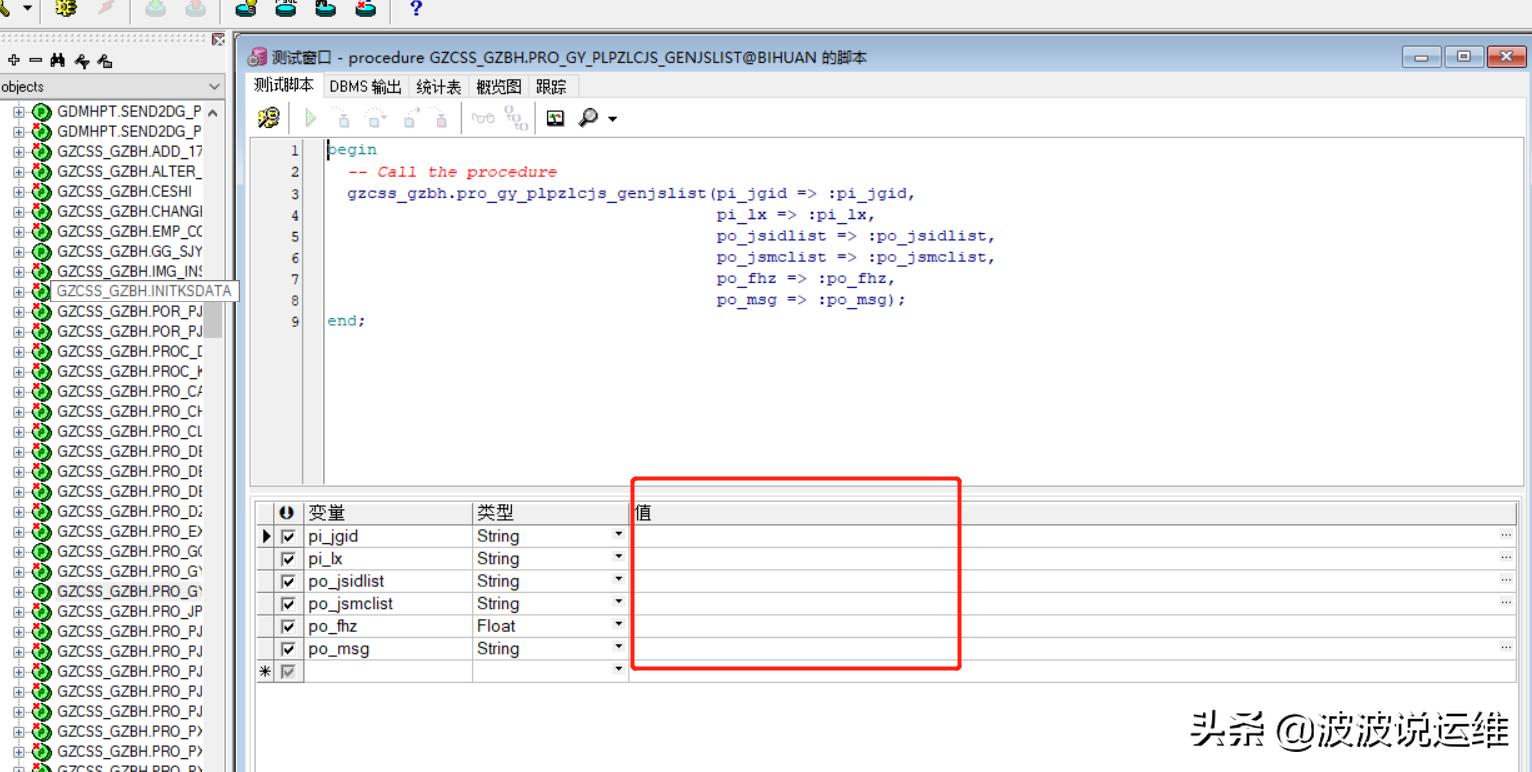1532x772 pixels.
Task: Switch to the 跟踪 tab
Action: click(550, 86)
